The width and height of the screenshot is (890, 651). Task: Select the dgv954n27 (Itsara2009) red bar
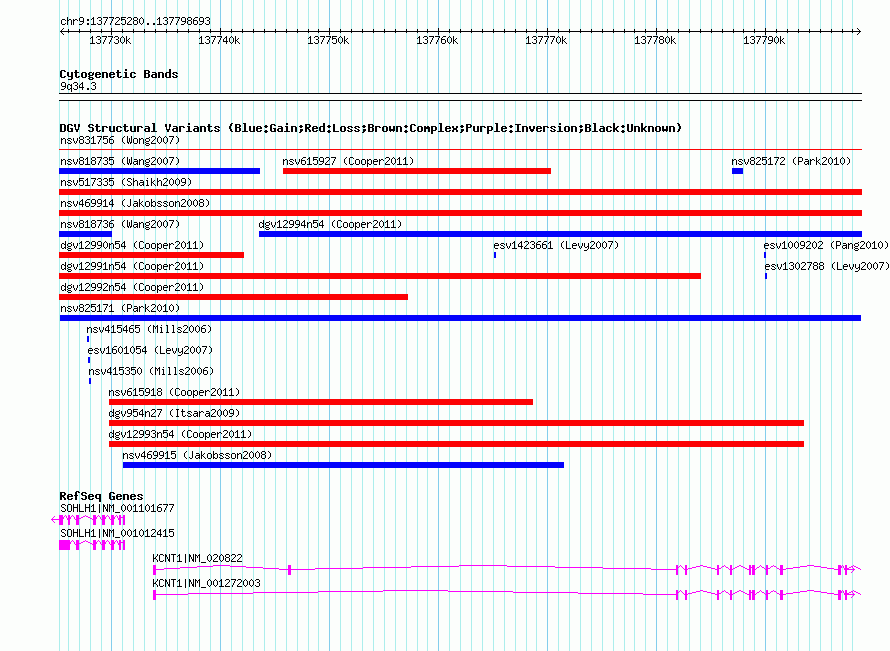click(456, 423)
